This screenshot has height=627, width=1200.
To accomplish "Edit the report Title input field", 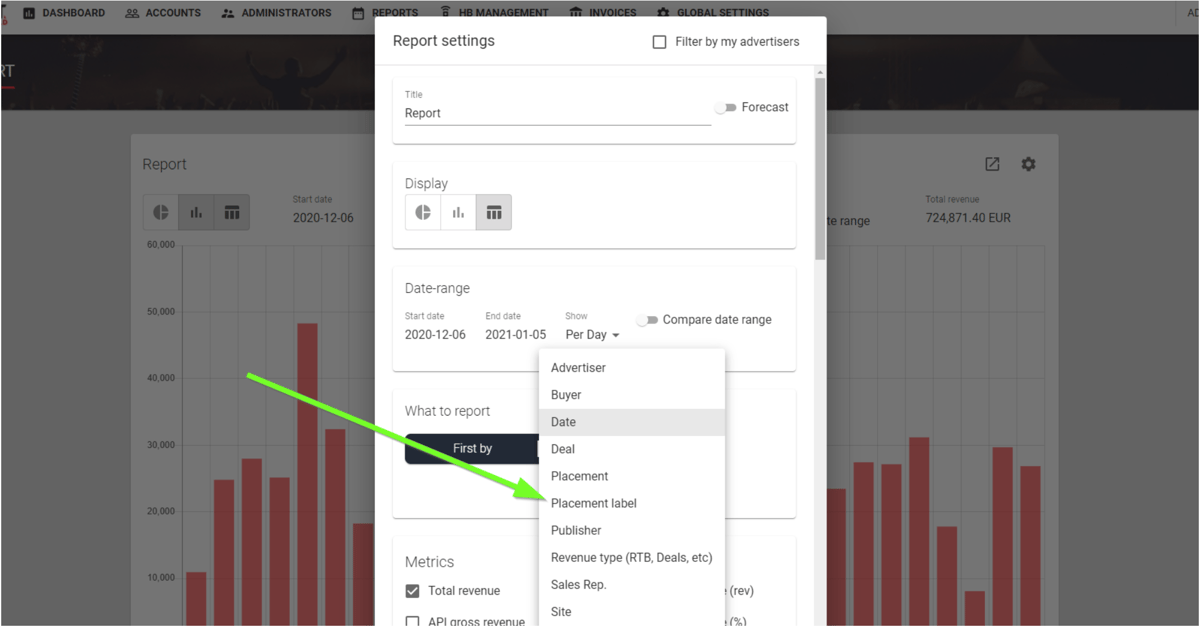I will click(557, 113).
